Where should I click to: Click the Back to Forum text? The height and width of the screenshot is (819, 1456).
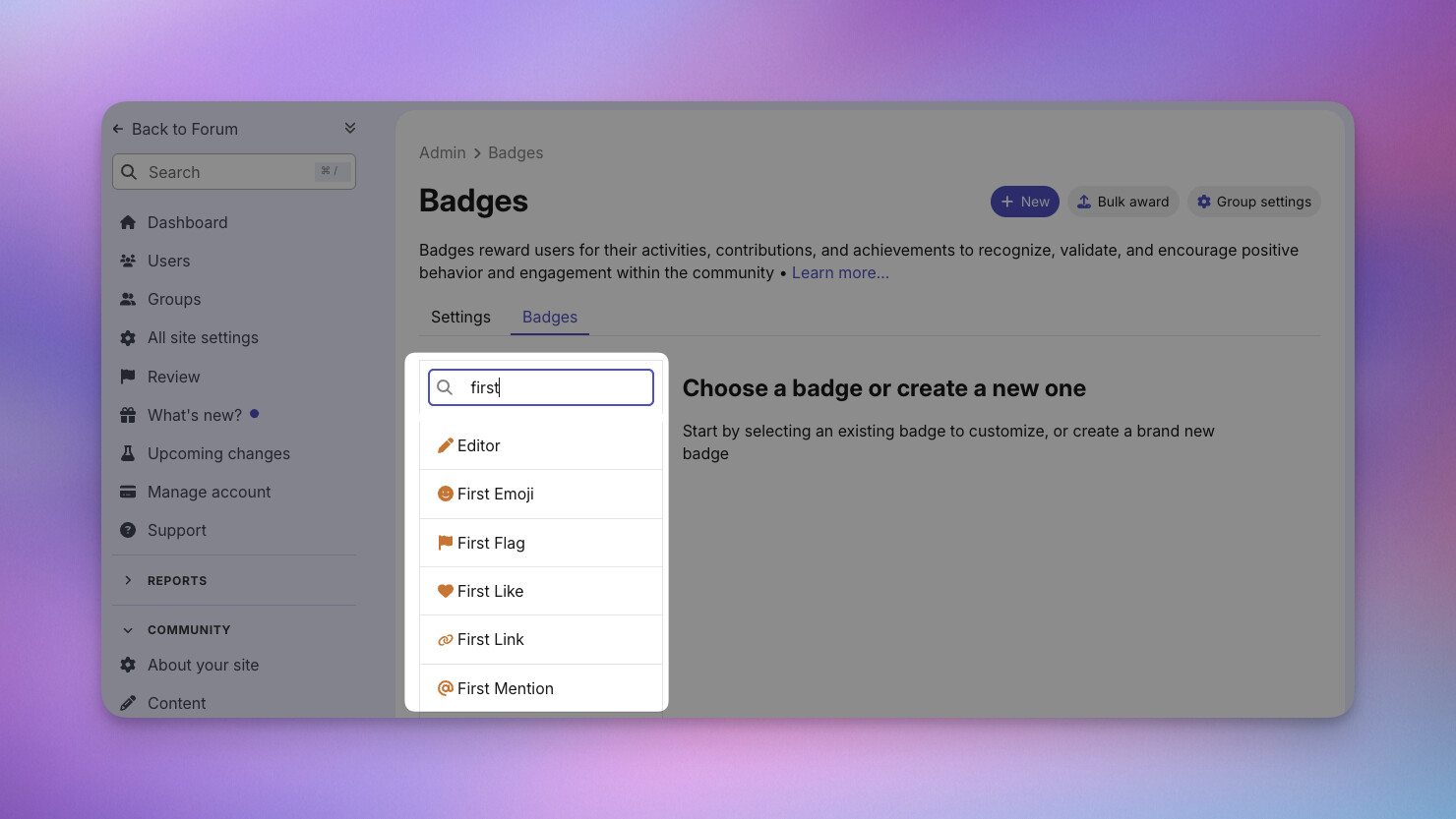coord(185,129)
